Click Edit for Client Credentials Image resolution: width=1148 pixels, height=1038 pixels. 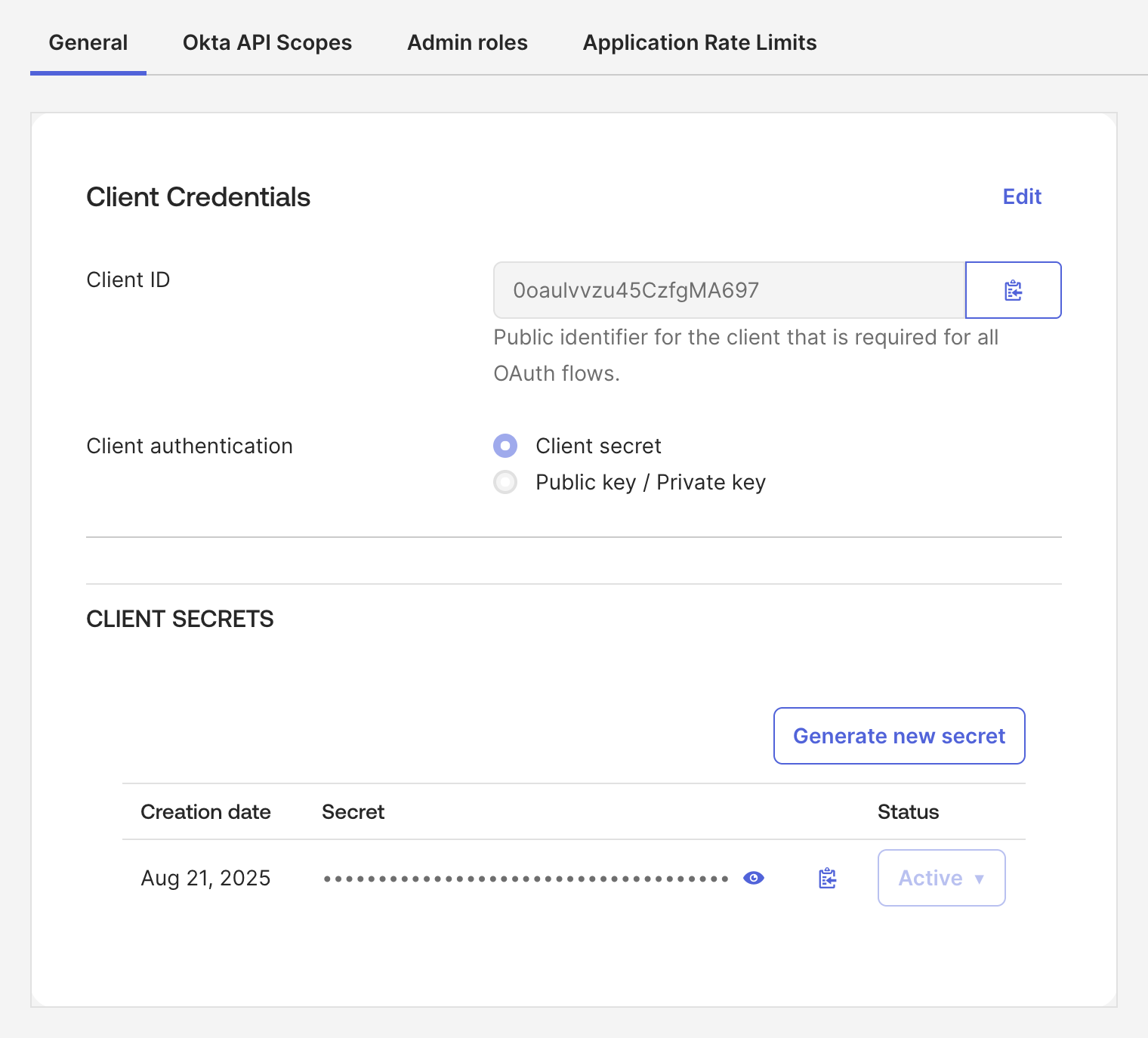1022,196
